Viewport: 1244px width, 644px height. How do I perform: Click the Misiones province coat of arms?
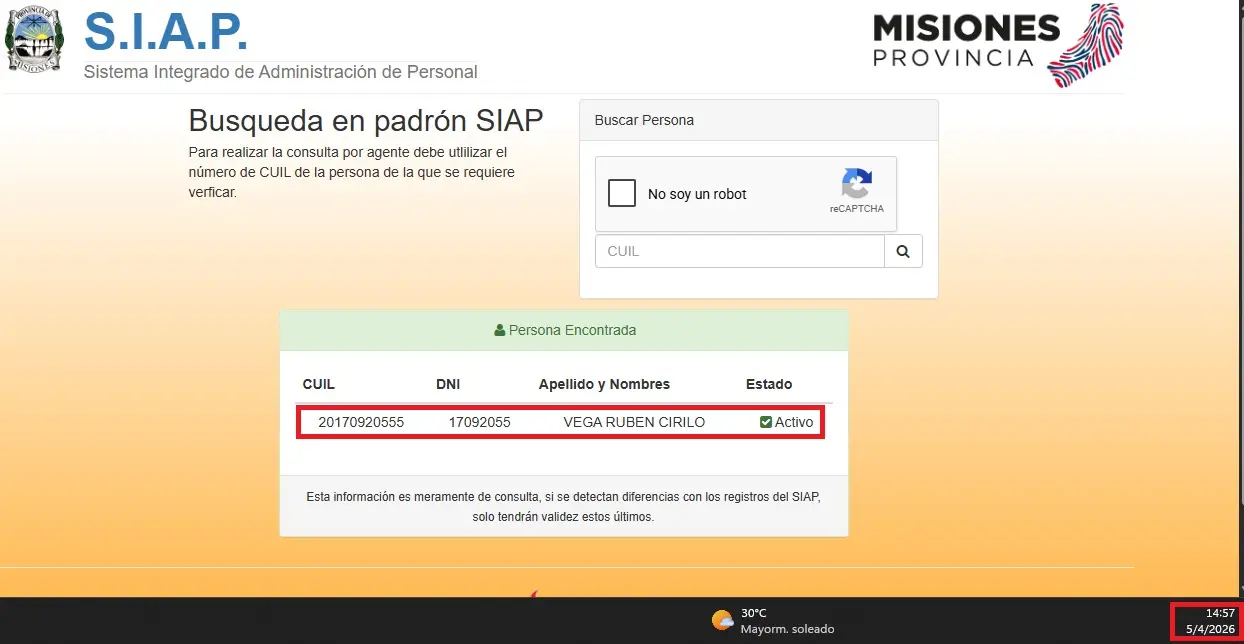coord(33,41)
